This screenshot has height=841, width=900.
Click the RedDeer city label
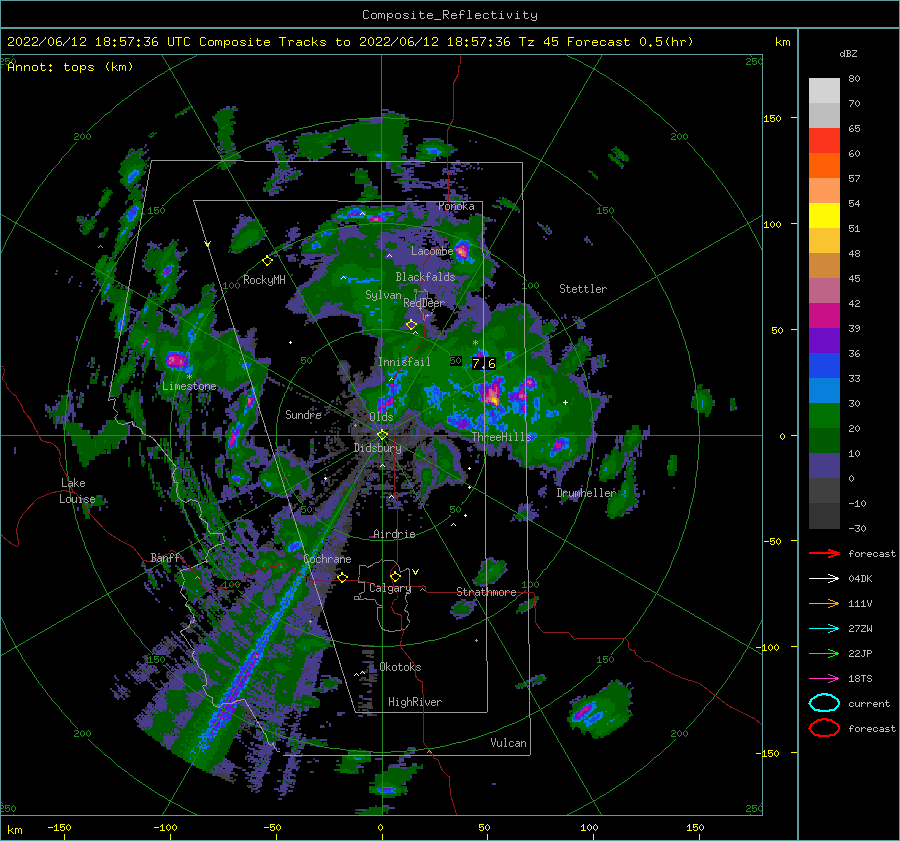pos(424,303)
